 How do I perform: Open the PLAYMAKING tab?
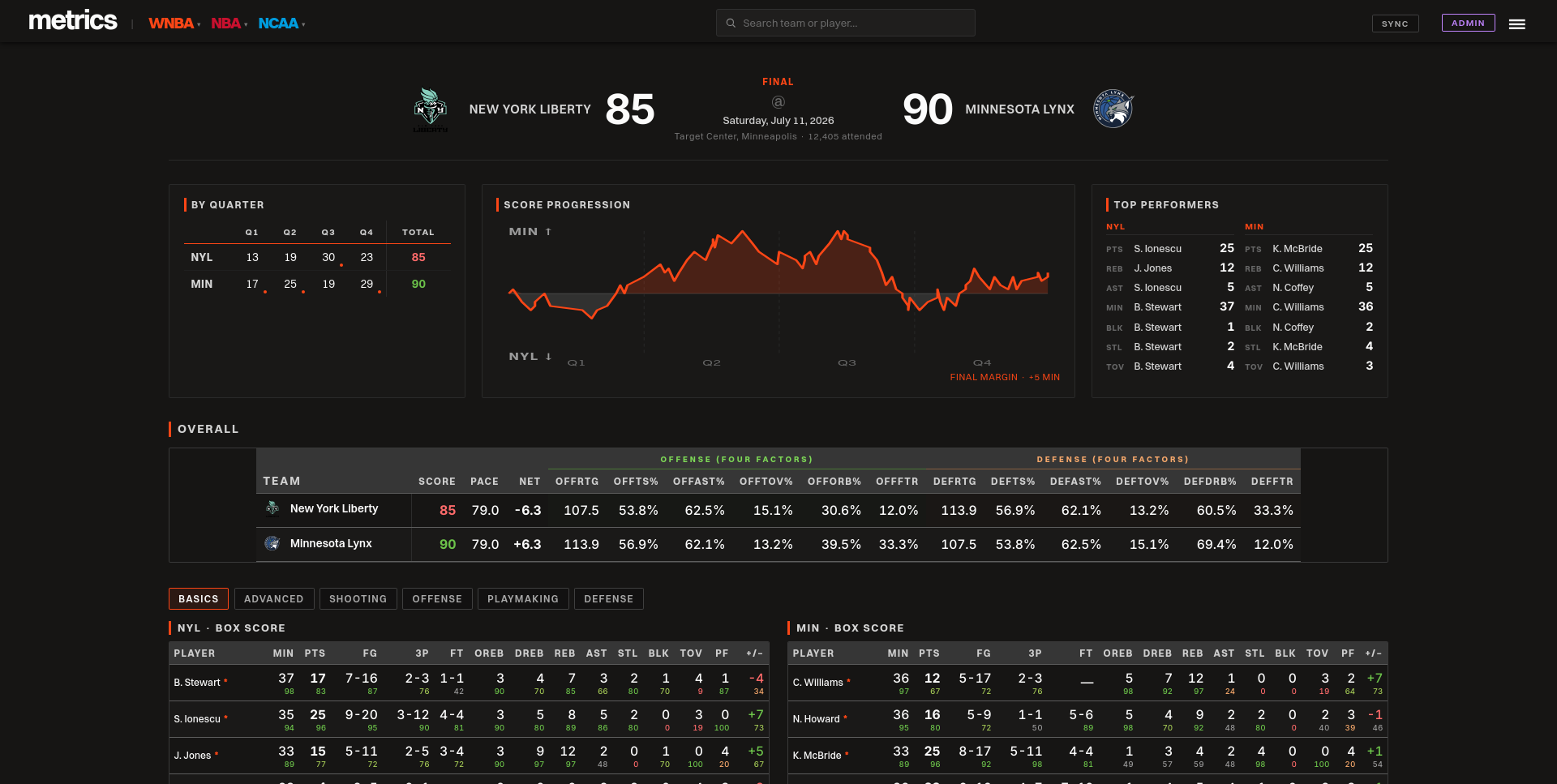pos(523,598)
